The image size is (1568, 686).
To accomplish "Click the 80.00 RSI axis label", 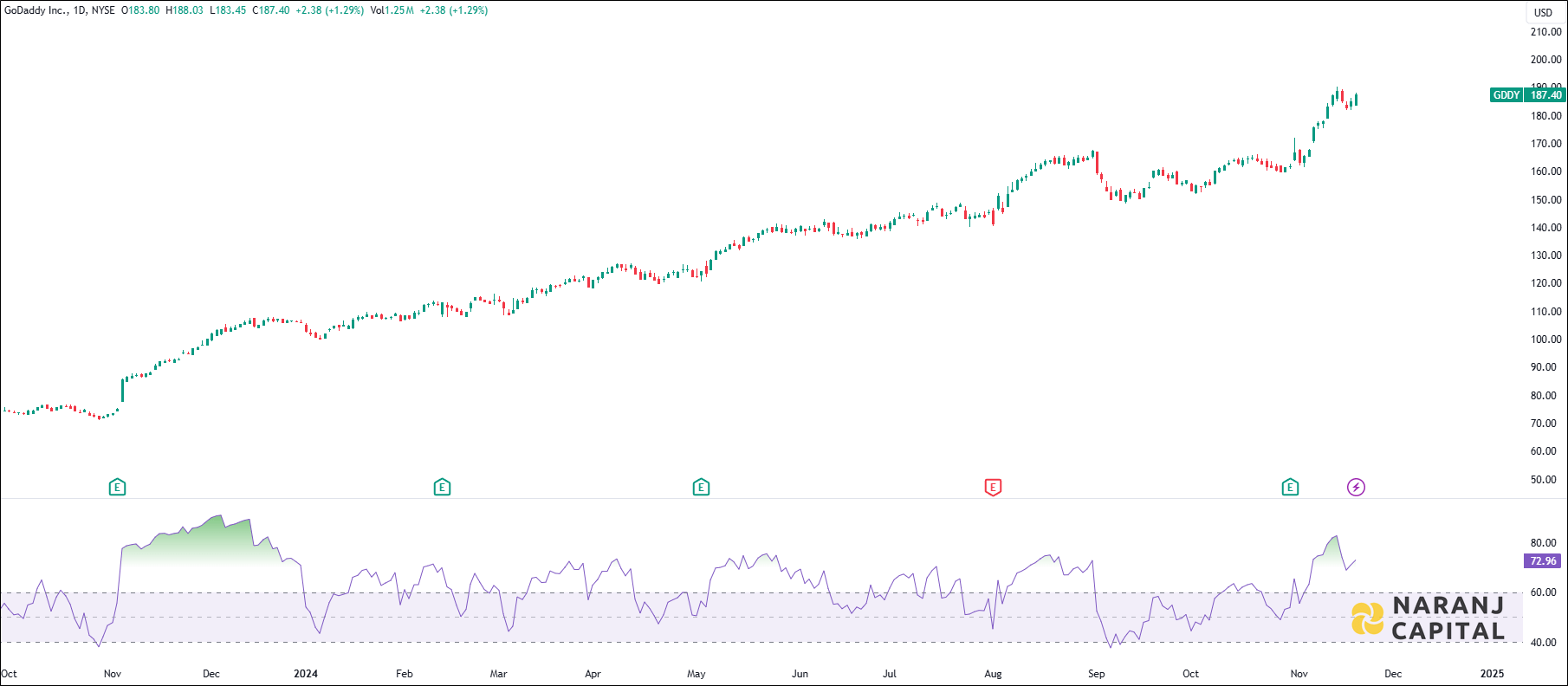I will coord(1543,543).
